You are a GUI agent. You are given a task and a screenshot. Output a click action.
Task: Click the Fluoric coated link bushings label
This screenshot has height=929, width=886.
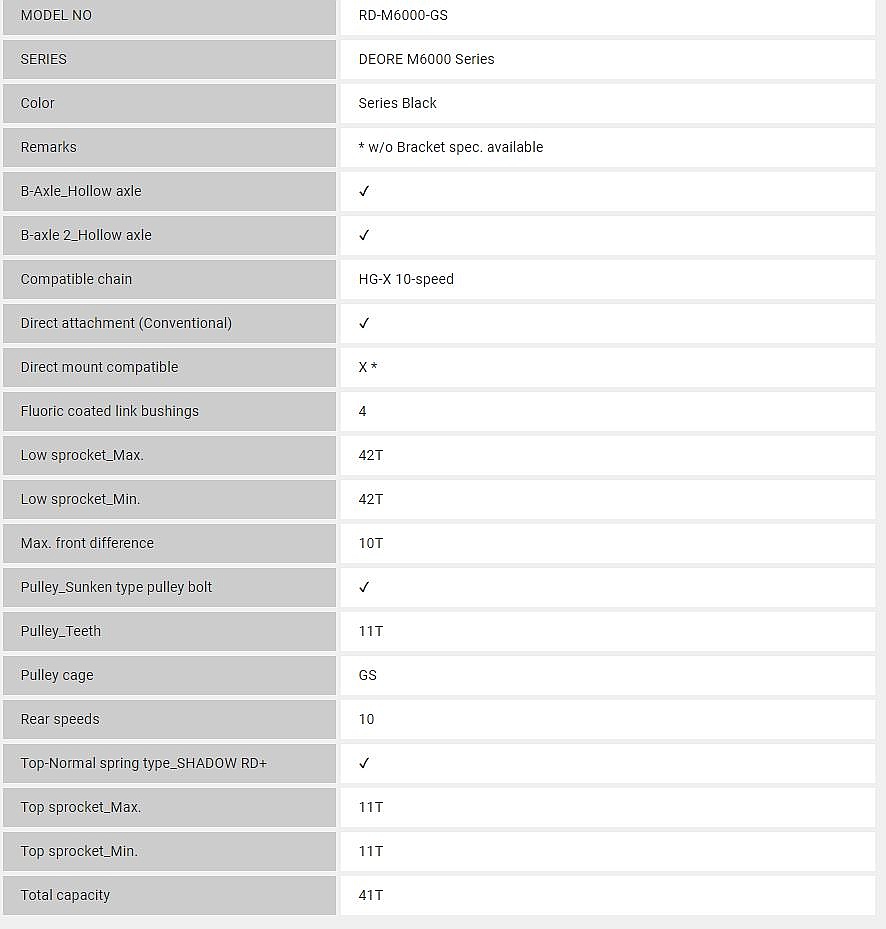(110, 411)
